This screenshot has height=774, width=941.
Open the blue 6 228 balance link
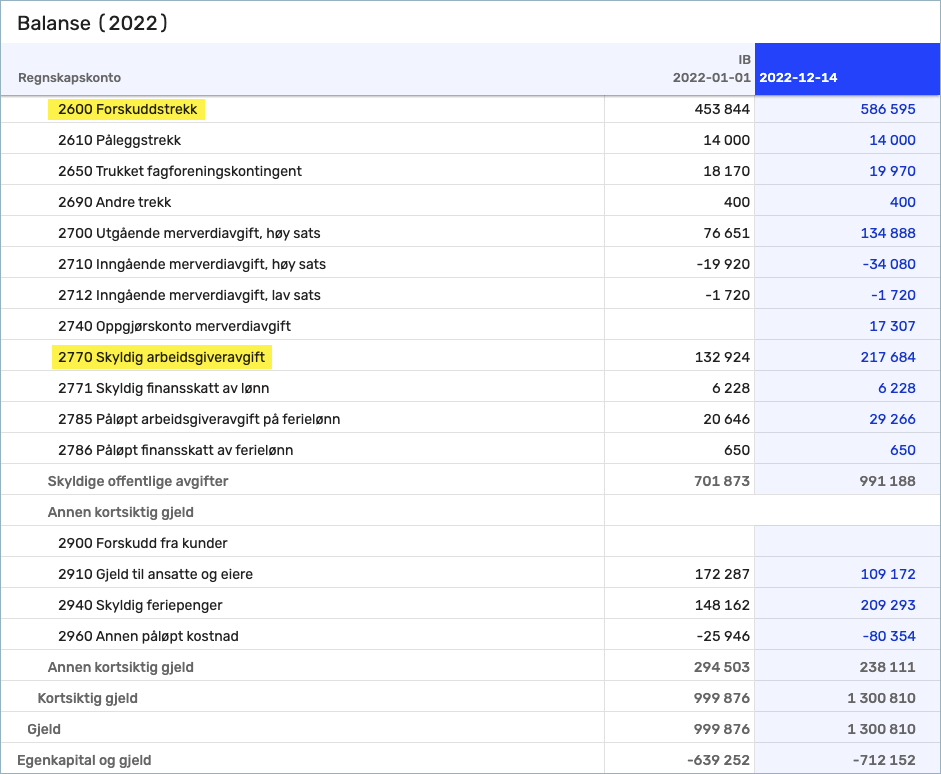pyautogui.click(x=897, y=389)
